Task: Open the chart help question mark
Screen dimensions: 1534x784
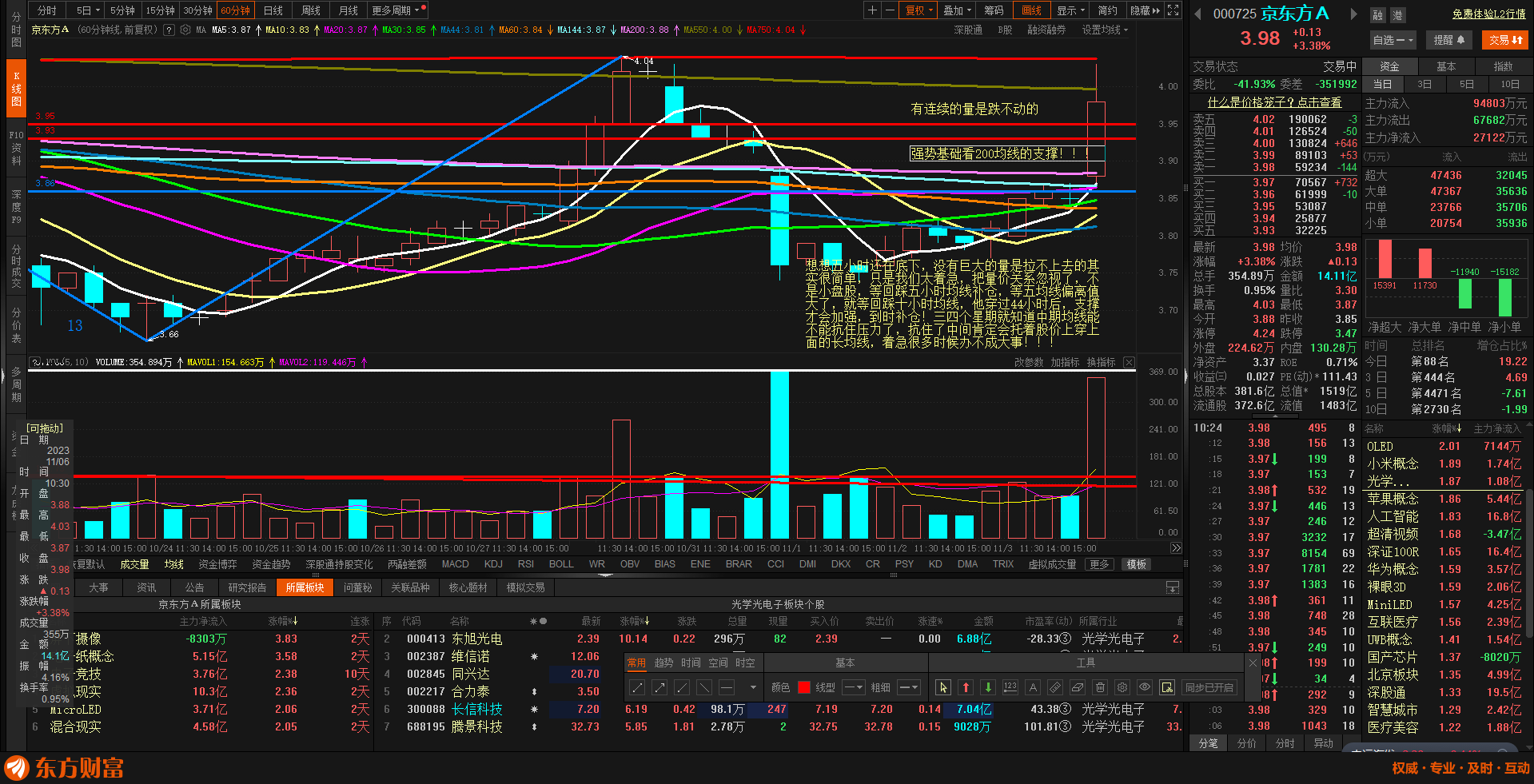Action: [x=169, y=30]
